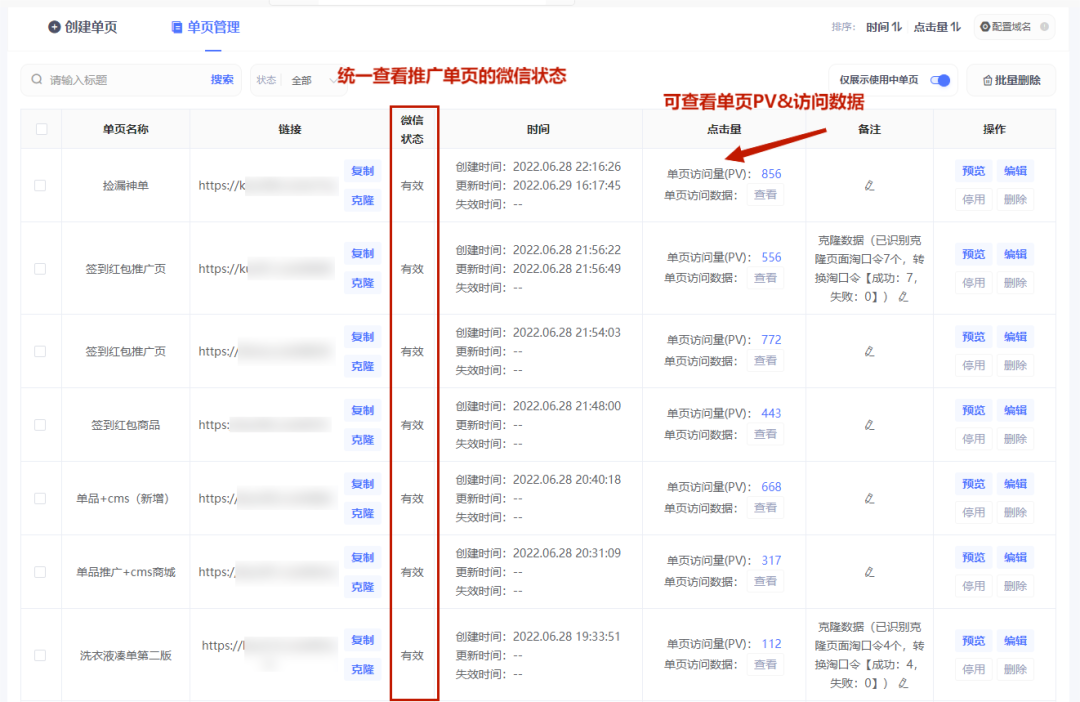The image size is (1080, 702).
Task: Edit the 签到红包商品 remark pencil icon
Action: (x=869, y=425)
